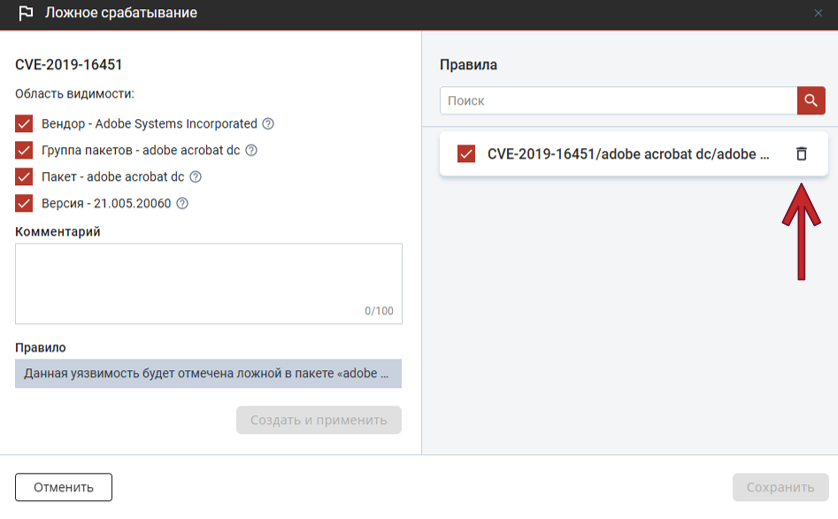Image resolution: width=838 pixels, height=519 pixels.
Task: Open the help icon next to Версия
Action: click(x=183, y=203)
